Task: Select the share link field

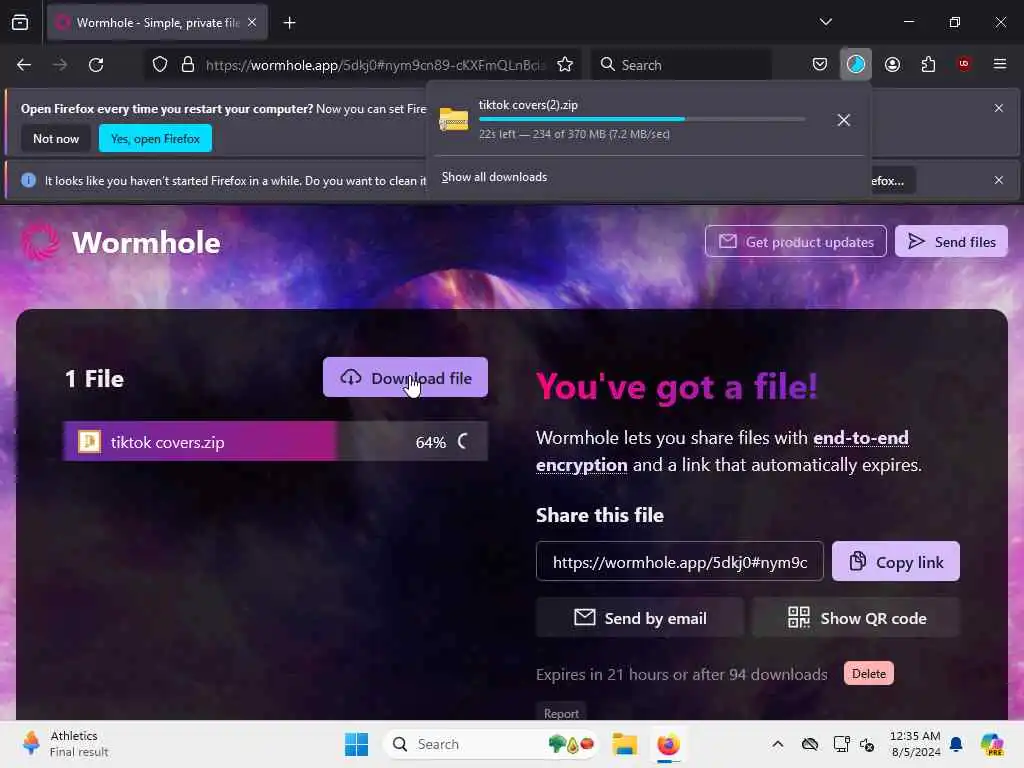Action: coord(679,562)
